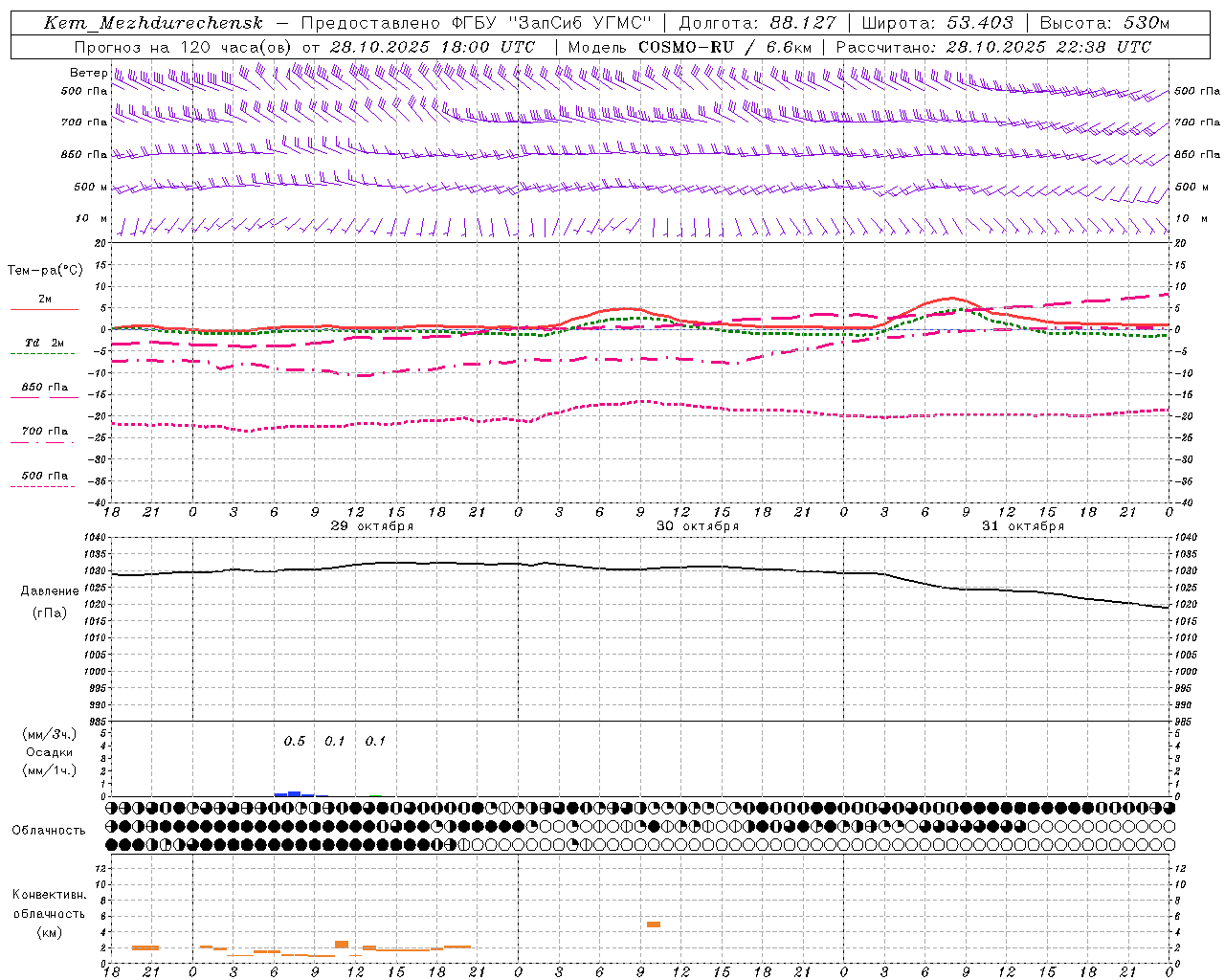Click the 500 гПа temperature legend entry
This screenshot has height=980, width=1225.
44,479
